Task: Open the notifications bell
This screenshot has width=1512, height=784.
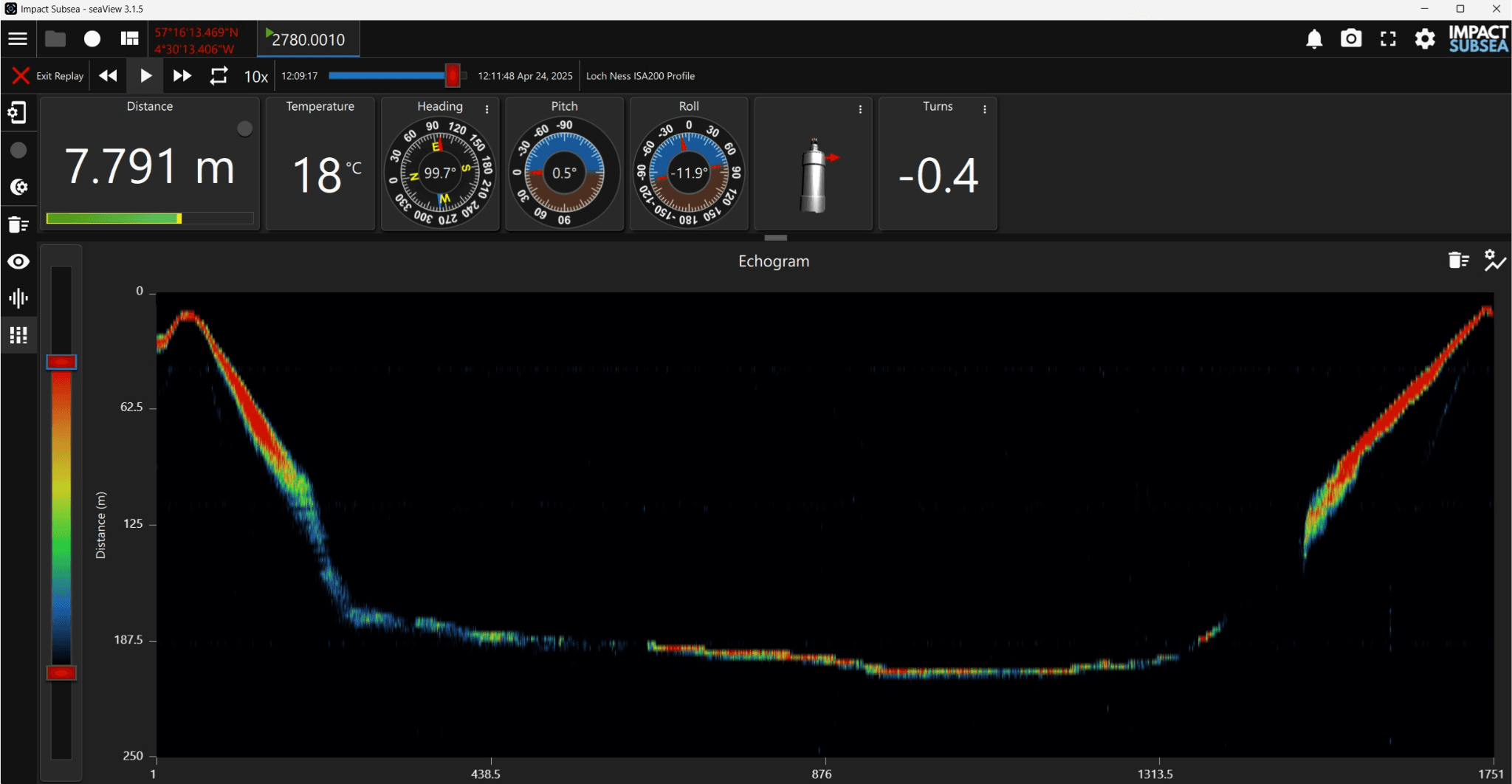Action: point(1314,39)
